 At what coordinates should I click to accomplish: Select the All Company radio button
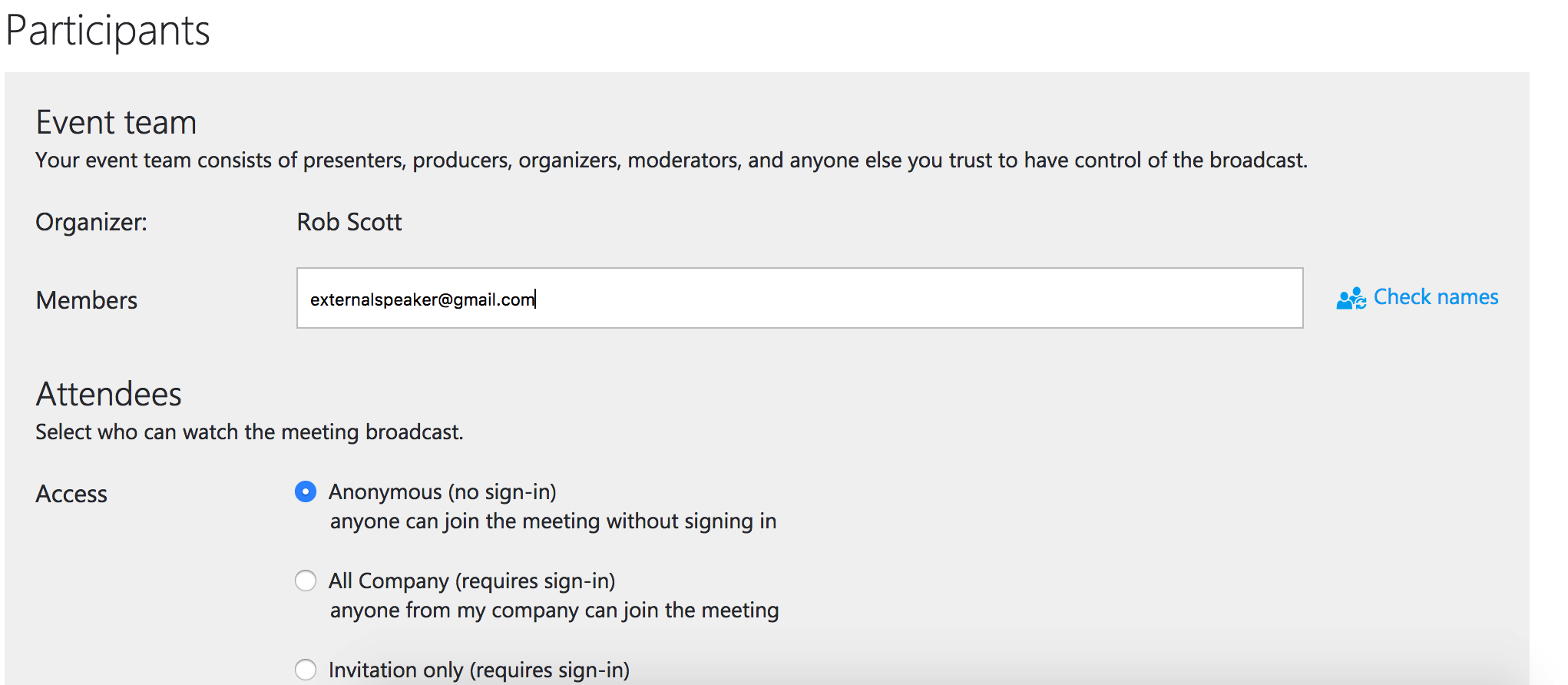[306, 581]
